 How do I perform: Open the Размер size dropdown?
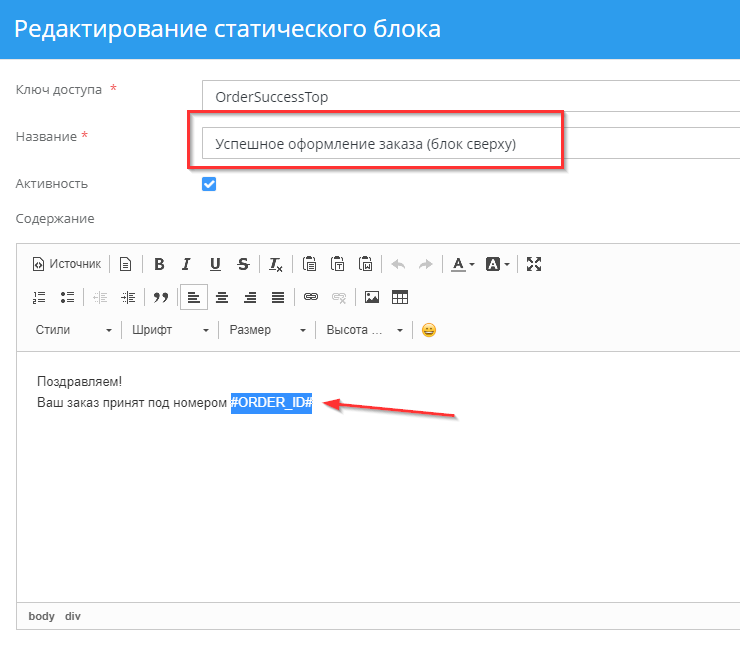[267, 330]
